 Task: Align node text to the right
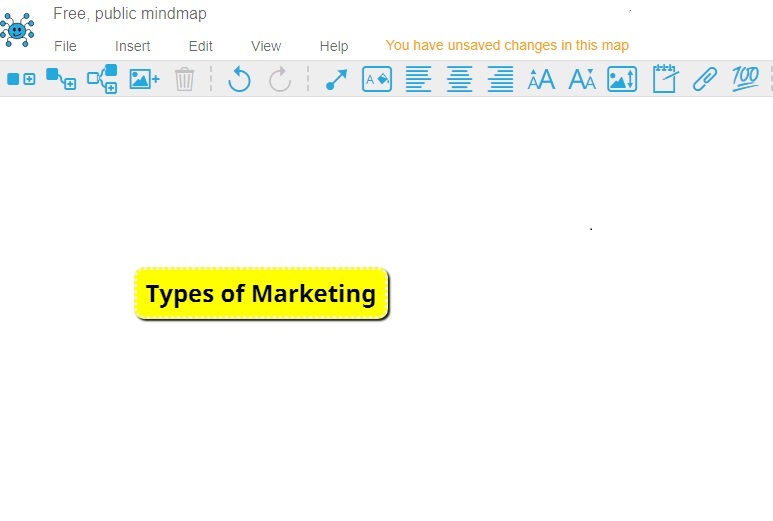[x=500, y=79]
